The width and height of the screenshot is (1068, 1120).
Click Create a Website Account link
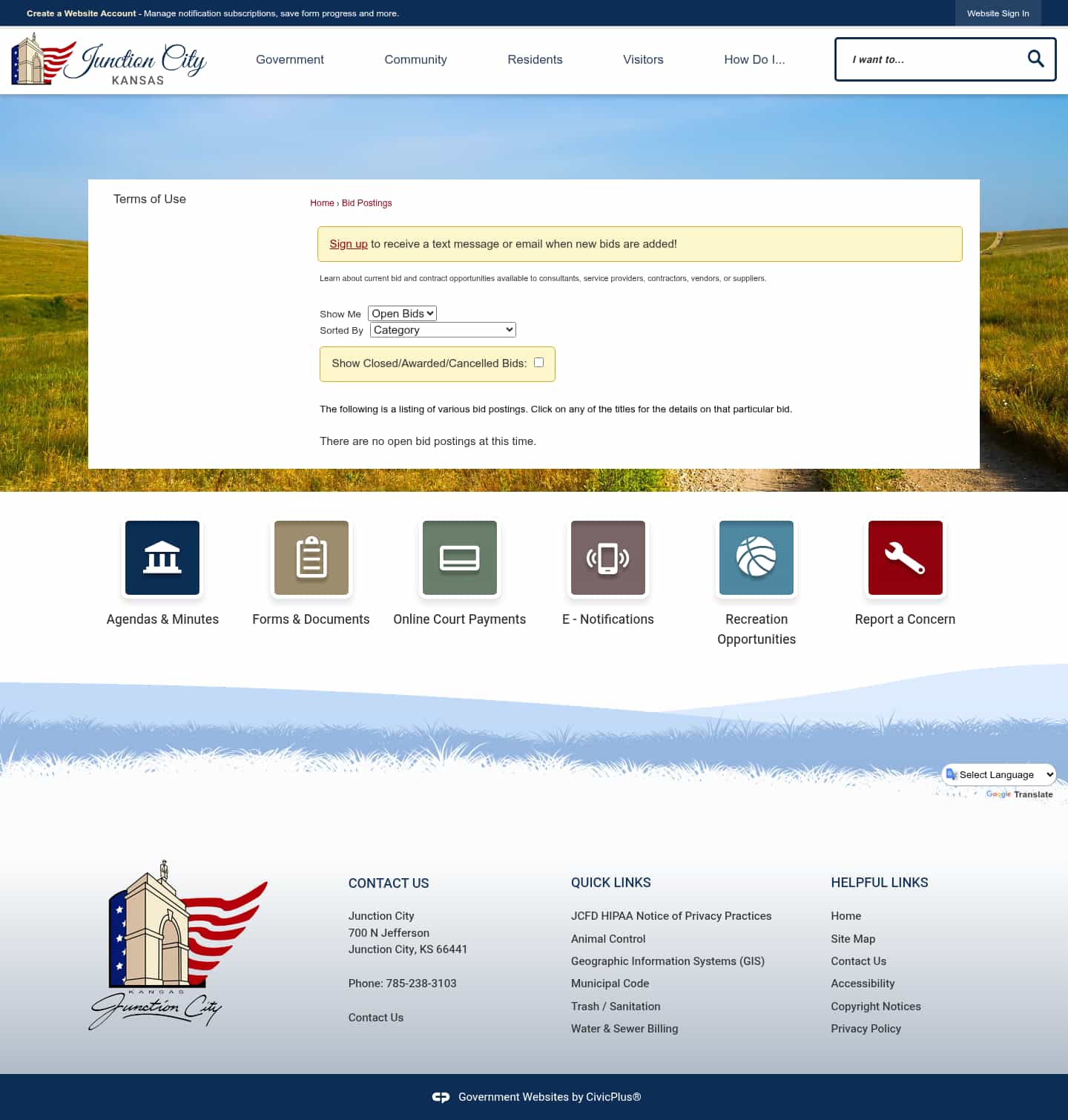(82, 13)
